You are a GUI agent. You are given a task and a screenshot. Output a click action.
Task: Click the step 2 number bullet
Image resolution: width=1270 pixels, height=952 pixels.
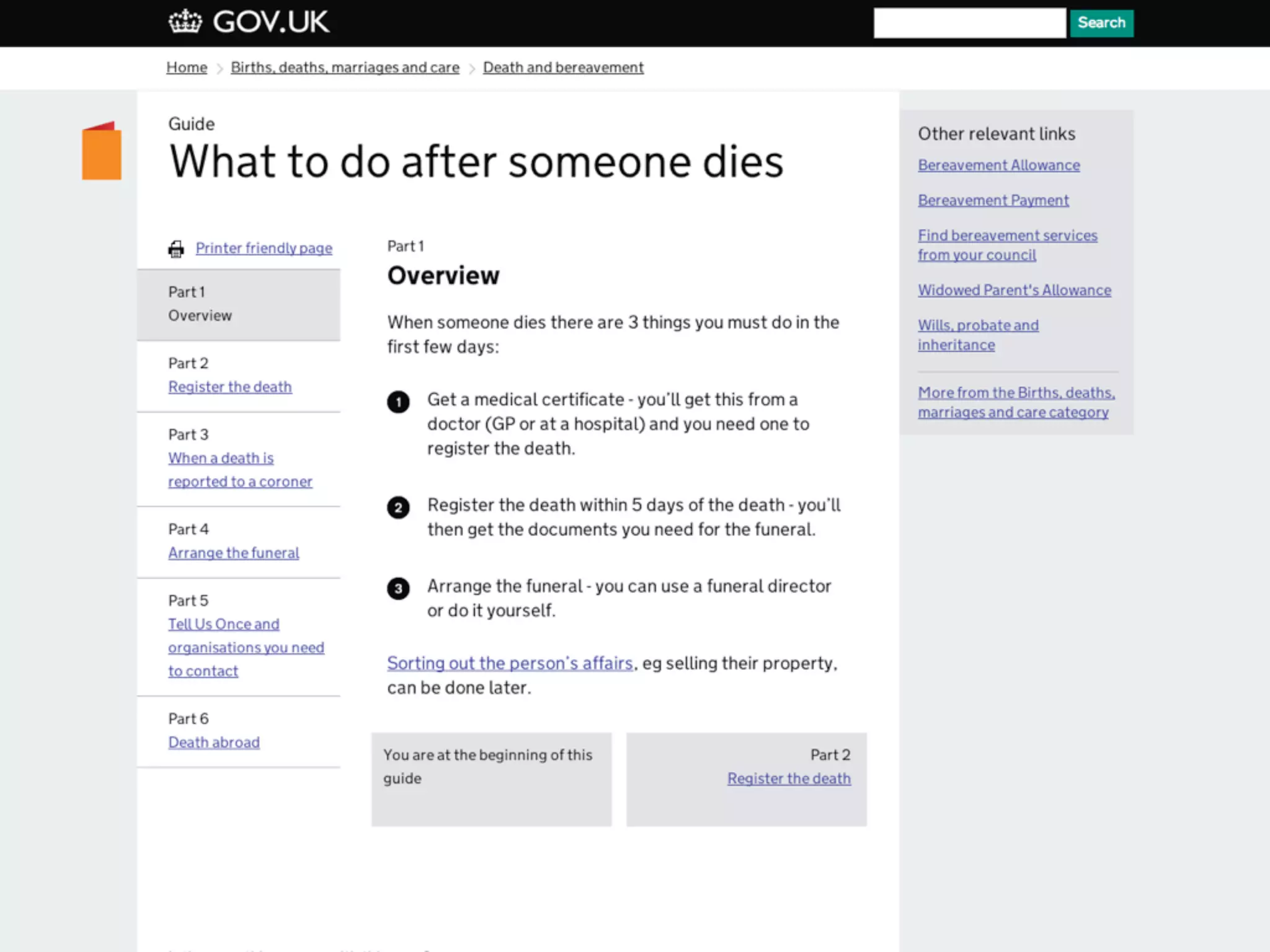tap(398, 508)
